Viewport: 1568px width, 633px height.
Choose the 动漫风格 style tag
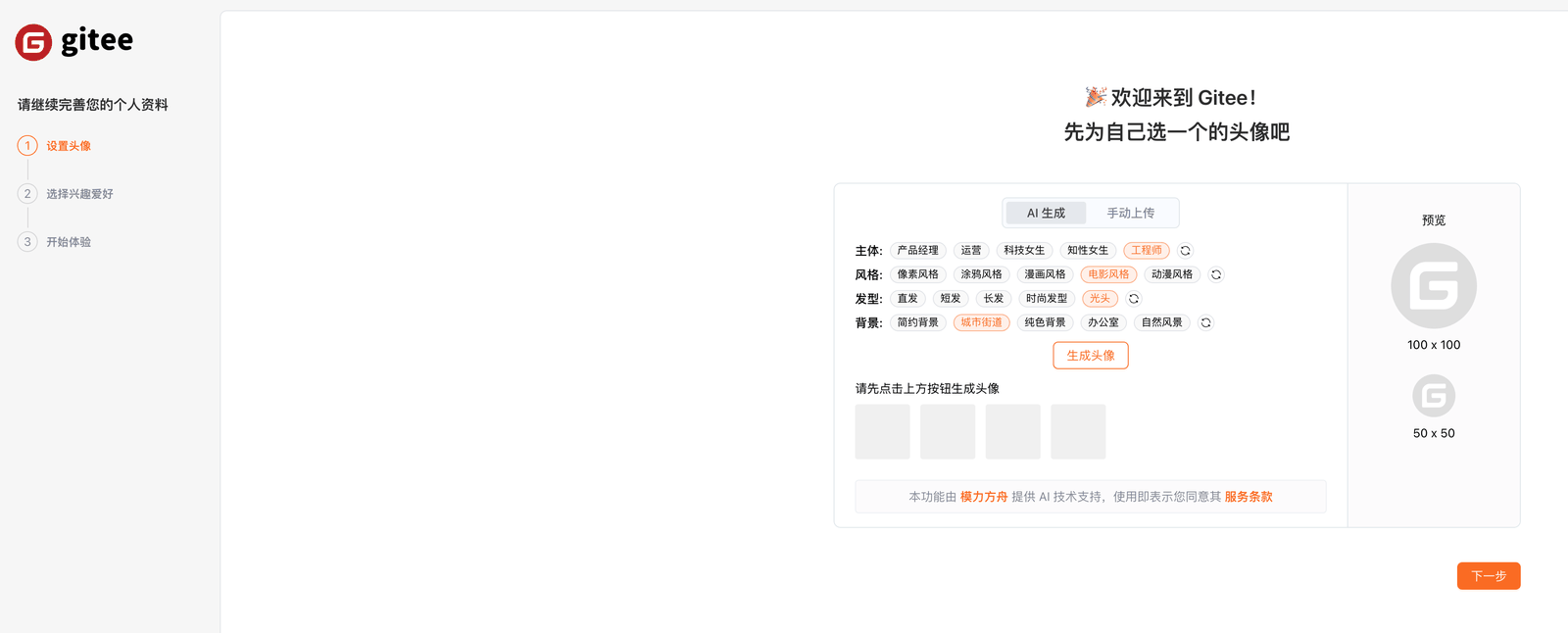pyautogui.click(x=1172, y=274)
